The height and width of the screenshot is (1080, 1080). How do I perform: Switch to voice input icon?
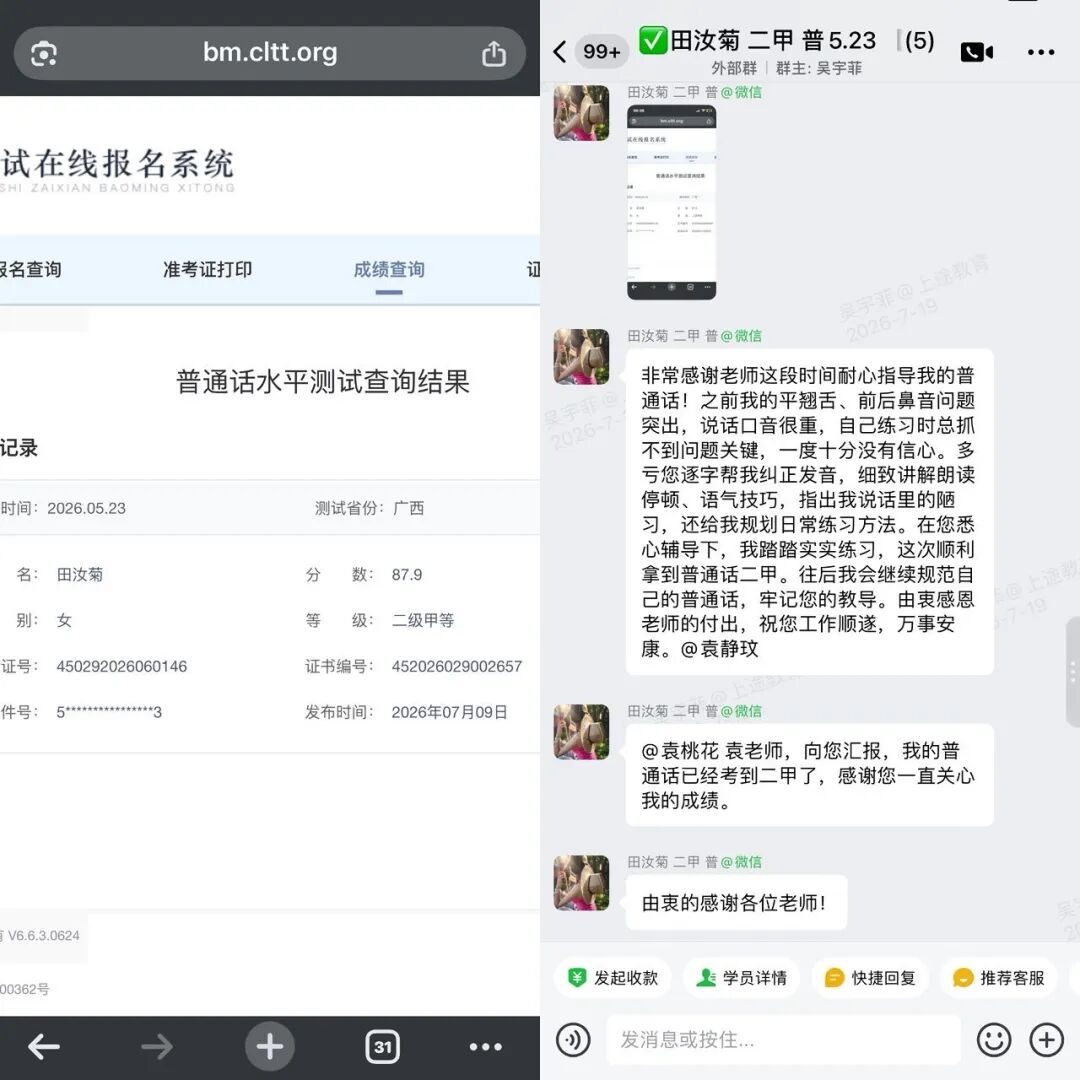click(573, 1039)
